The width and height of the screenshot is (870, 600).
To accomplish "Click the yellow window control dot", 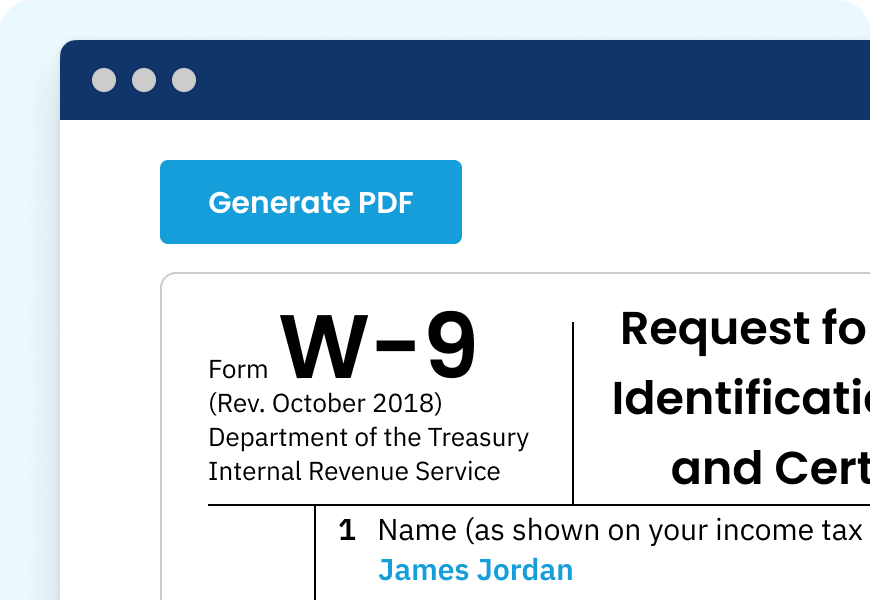I will point(143,79).
